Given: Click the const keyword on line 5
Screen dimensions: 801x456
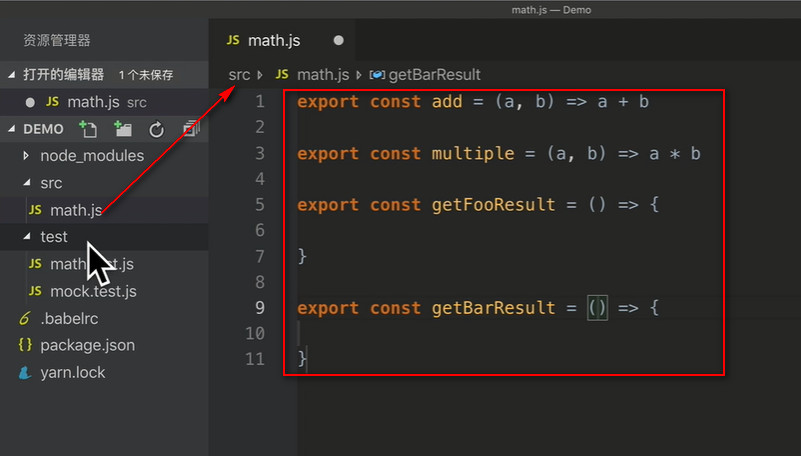Looking at the screenshot, I should [395, 205].
